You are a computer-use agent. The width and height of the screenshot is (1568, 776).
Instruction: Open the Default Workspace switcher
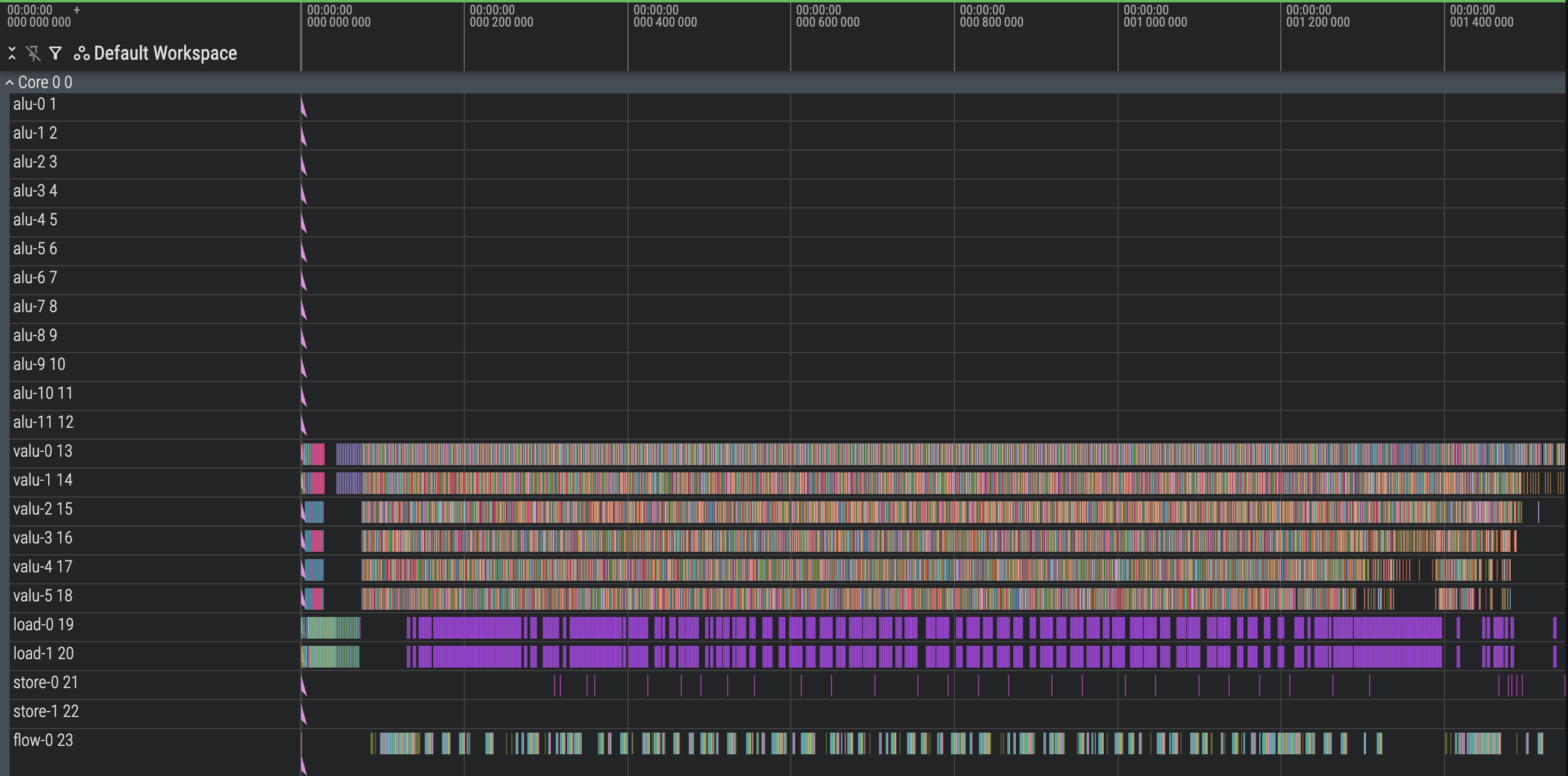coord(165,54)
